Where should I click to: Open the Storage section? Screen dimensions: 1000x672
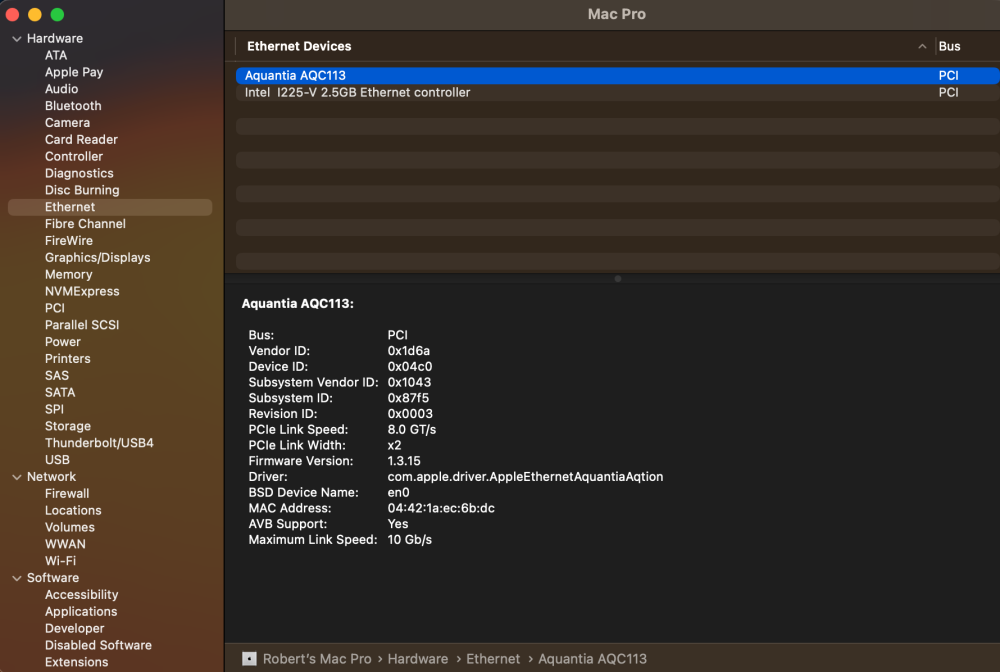pos(68,427)
